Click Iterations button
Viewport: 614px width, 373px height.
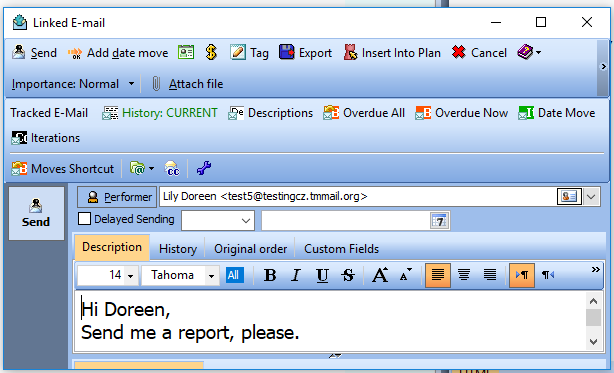click(x=45, y=138)
